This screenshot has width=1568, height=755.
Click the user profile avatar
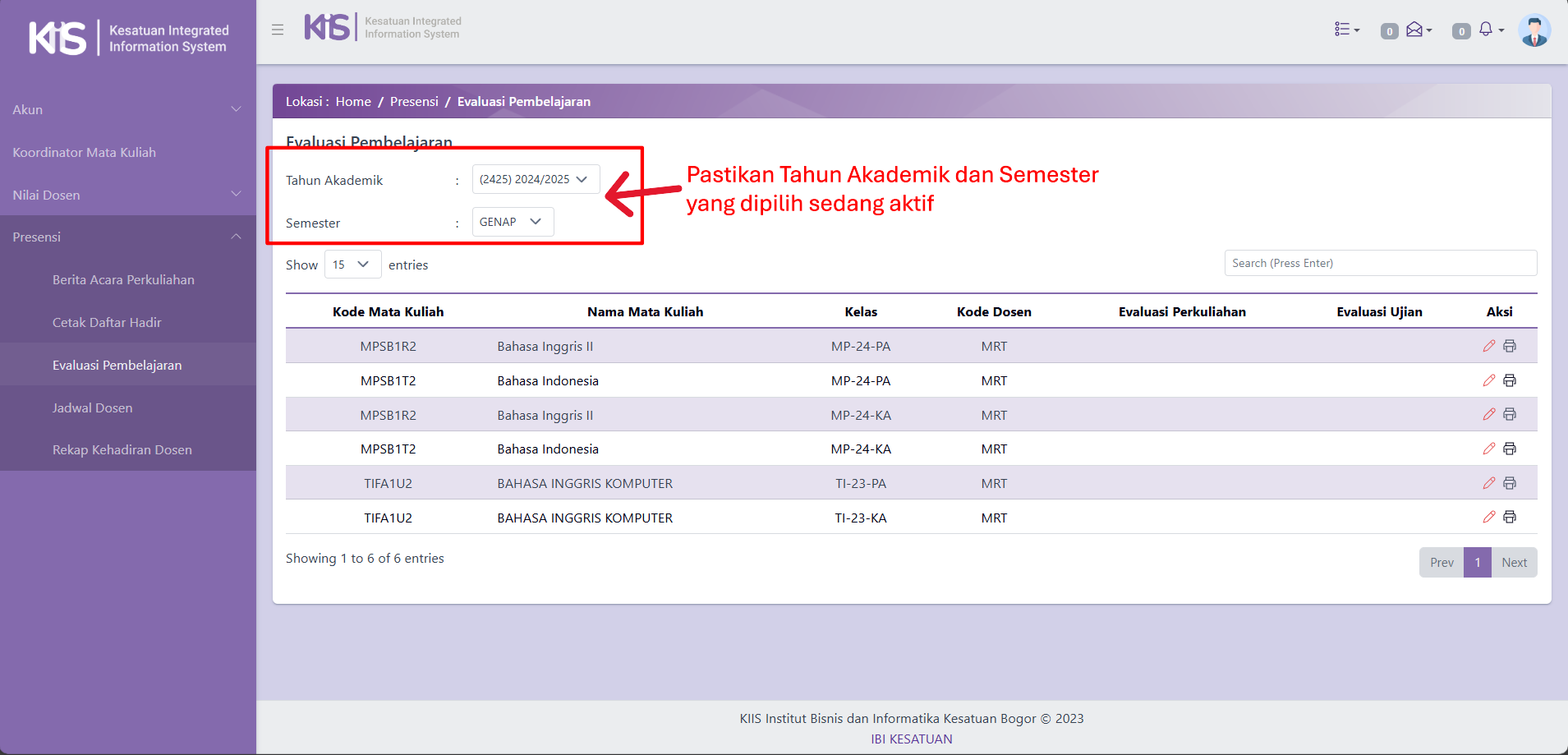click(1534, 30)
